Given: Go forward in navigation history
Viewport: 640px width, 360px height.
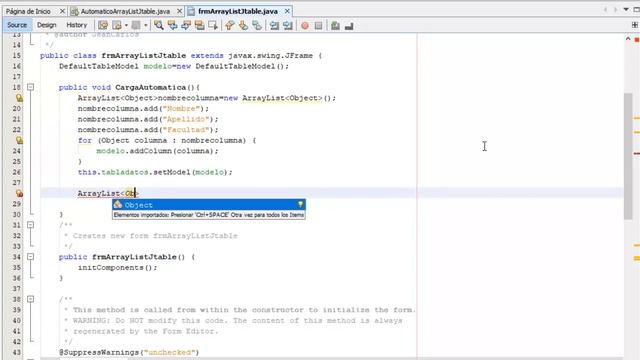Looking at the screenshot, I should 136,25.
